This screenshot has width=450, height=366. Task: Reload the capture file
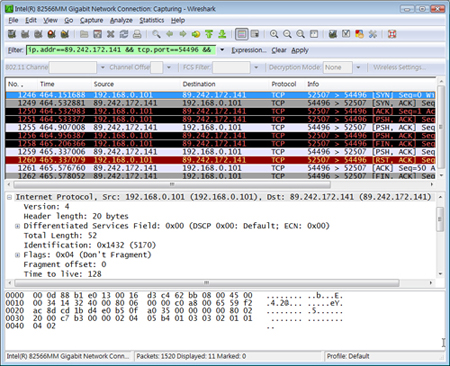click(x=124, y=34)
